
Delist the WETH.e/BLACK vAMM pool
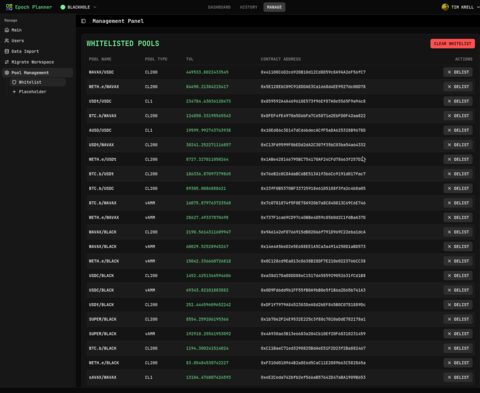(458, 261)
